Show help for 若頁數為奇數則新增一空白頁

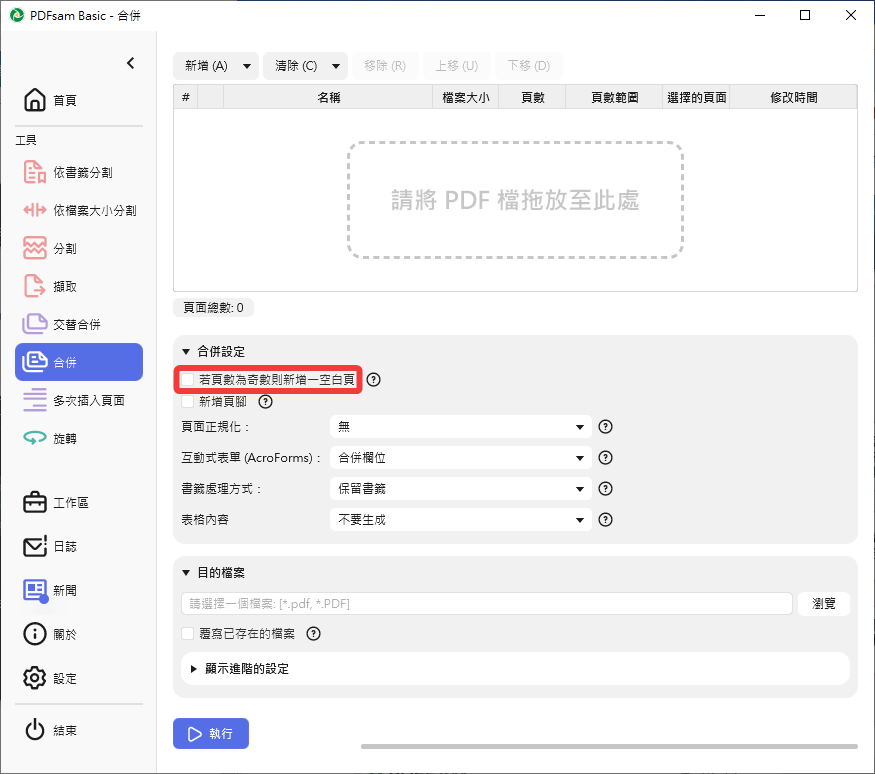[x=373, y=379]
